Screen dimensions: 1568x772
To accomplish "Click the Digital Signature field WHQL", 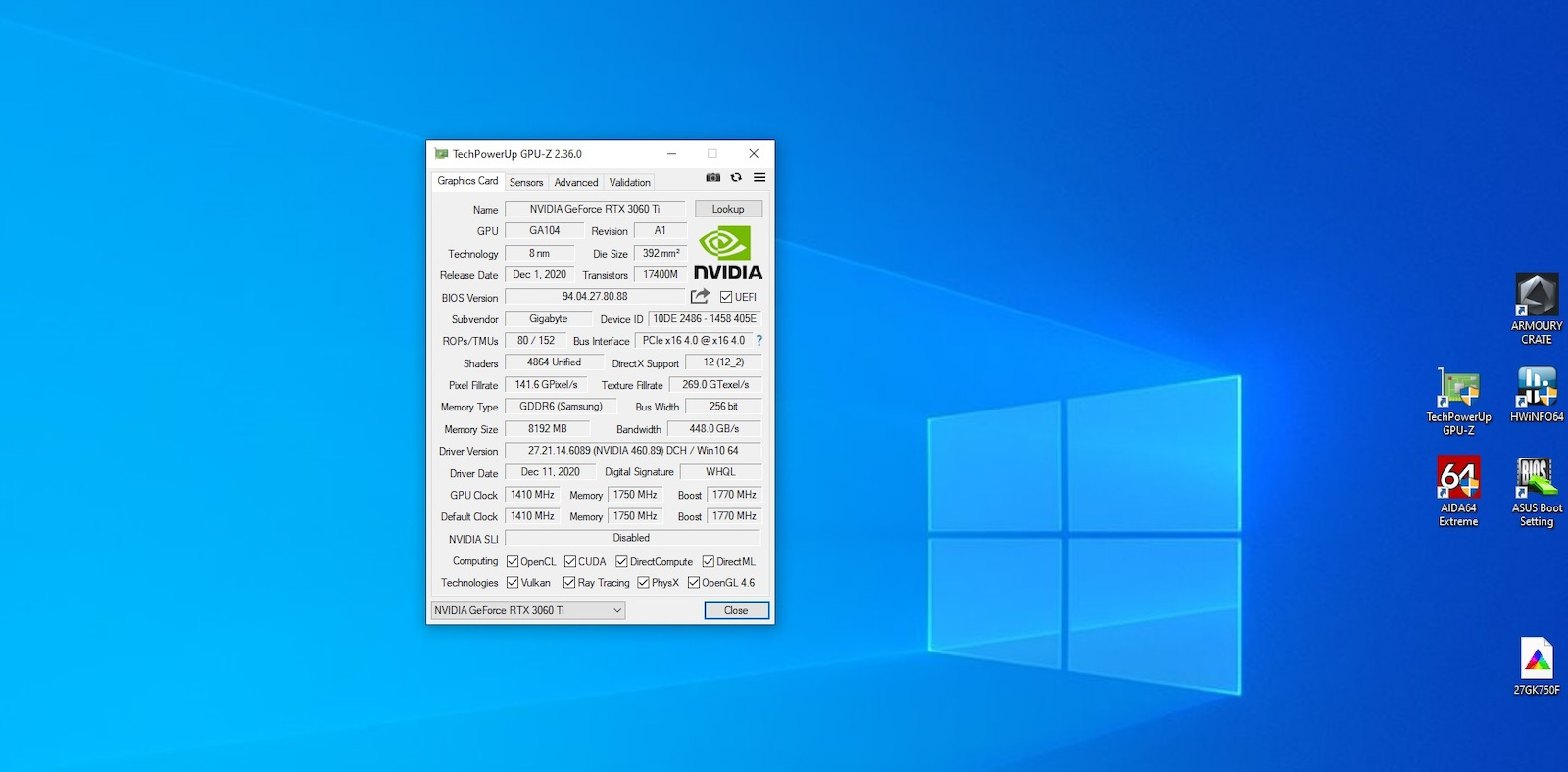I will 721,472.
